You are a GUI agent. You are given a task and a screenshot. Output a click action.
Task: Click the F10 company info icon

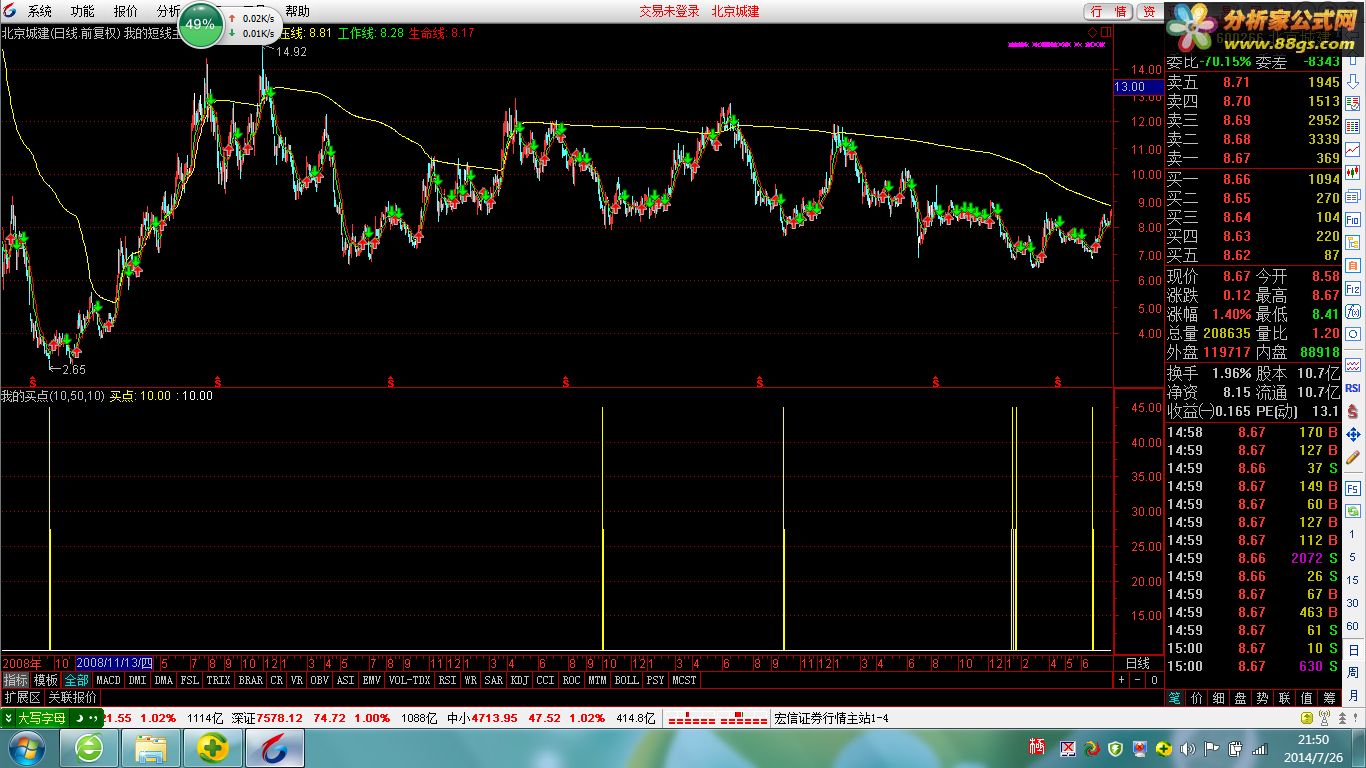(x=1353, y=219)
